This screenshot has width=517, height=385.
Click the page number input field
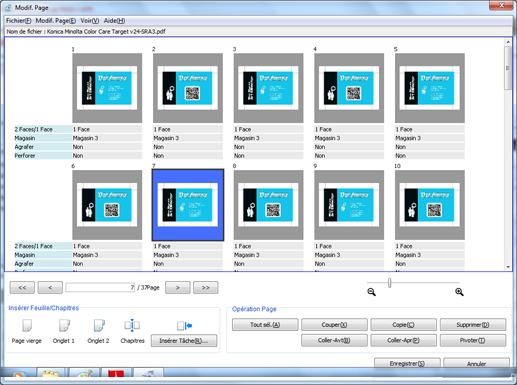[100, 287]
